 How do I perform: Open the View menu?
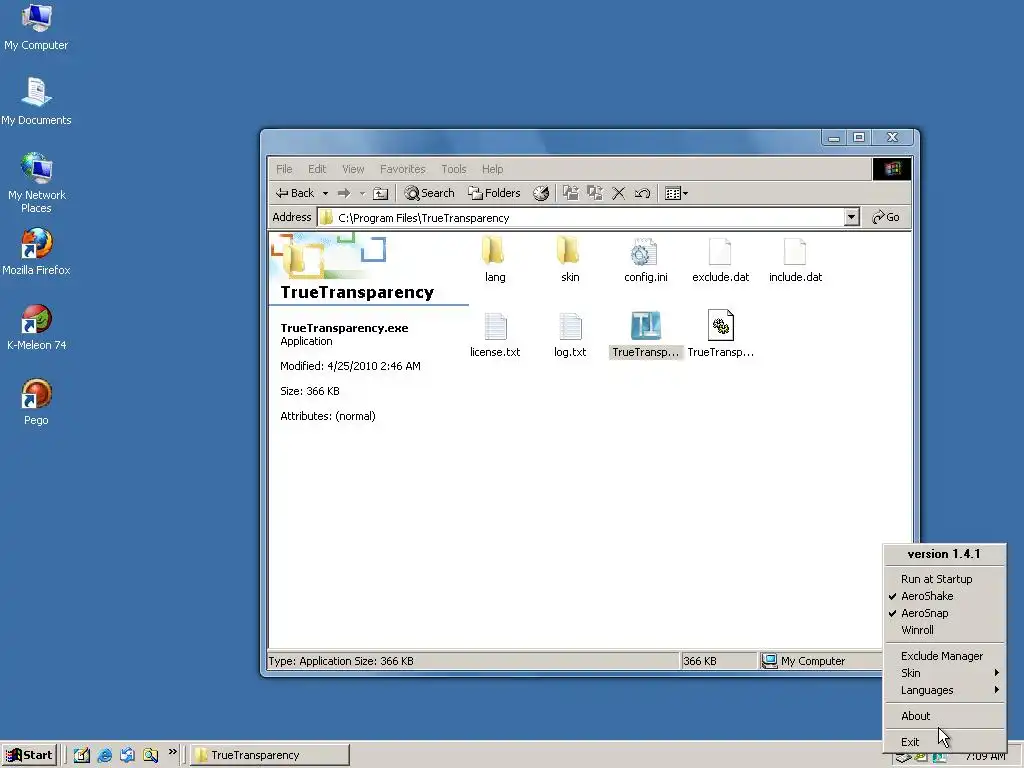coord(353,168)
